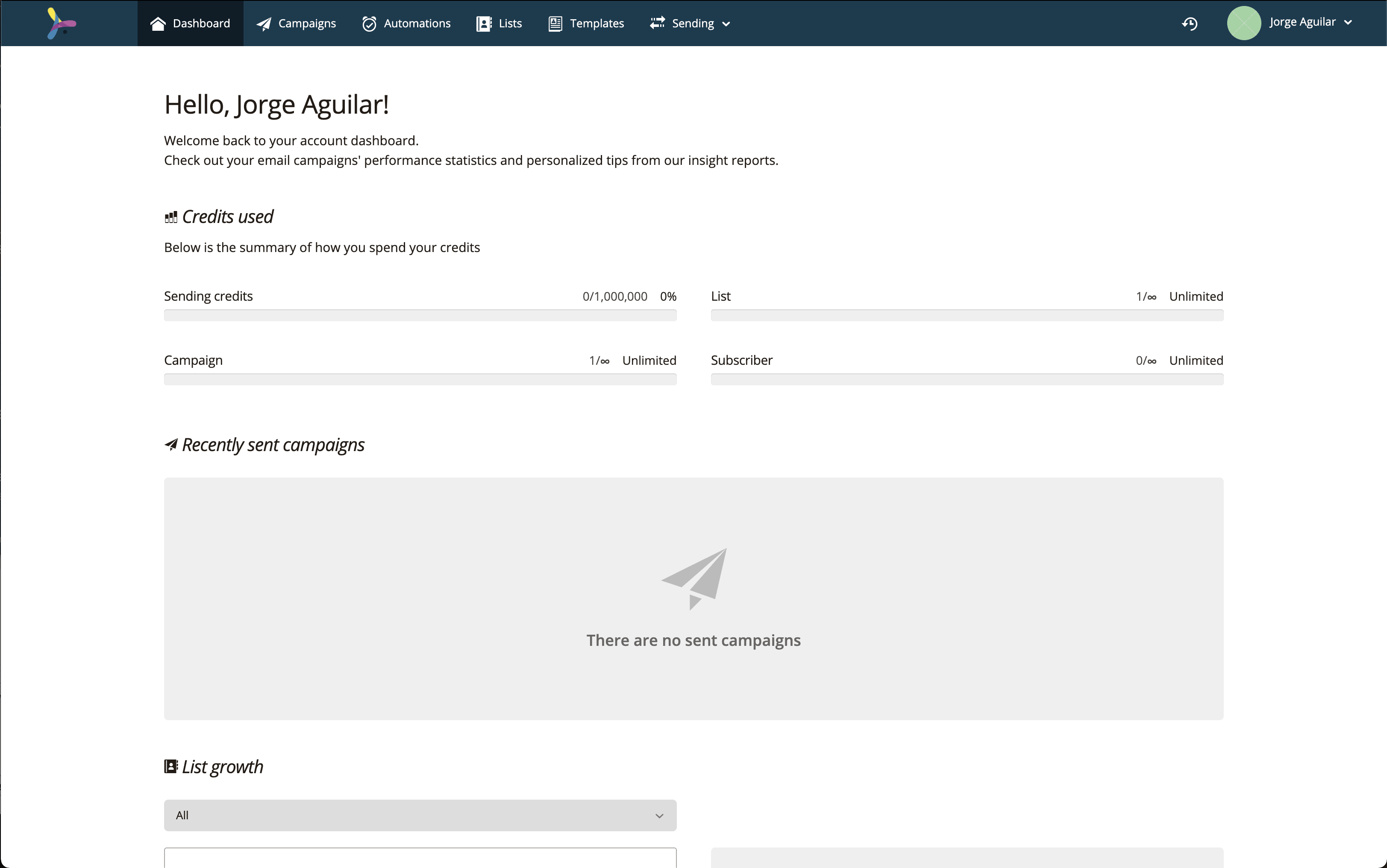Screen dimensions: 1387x868
Task: Click the Sending credits label
Action: (x=209, y=296)
